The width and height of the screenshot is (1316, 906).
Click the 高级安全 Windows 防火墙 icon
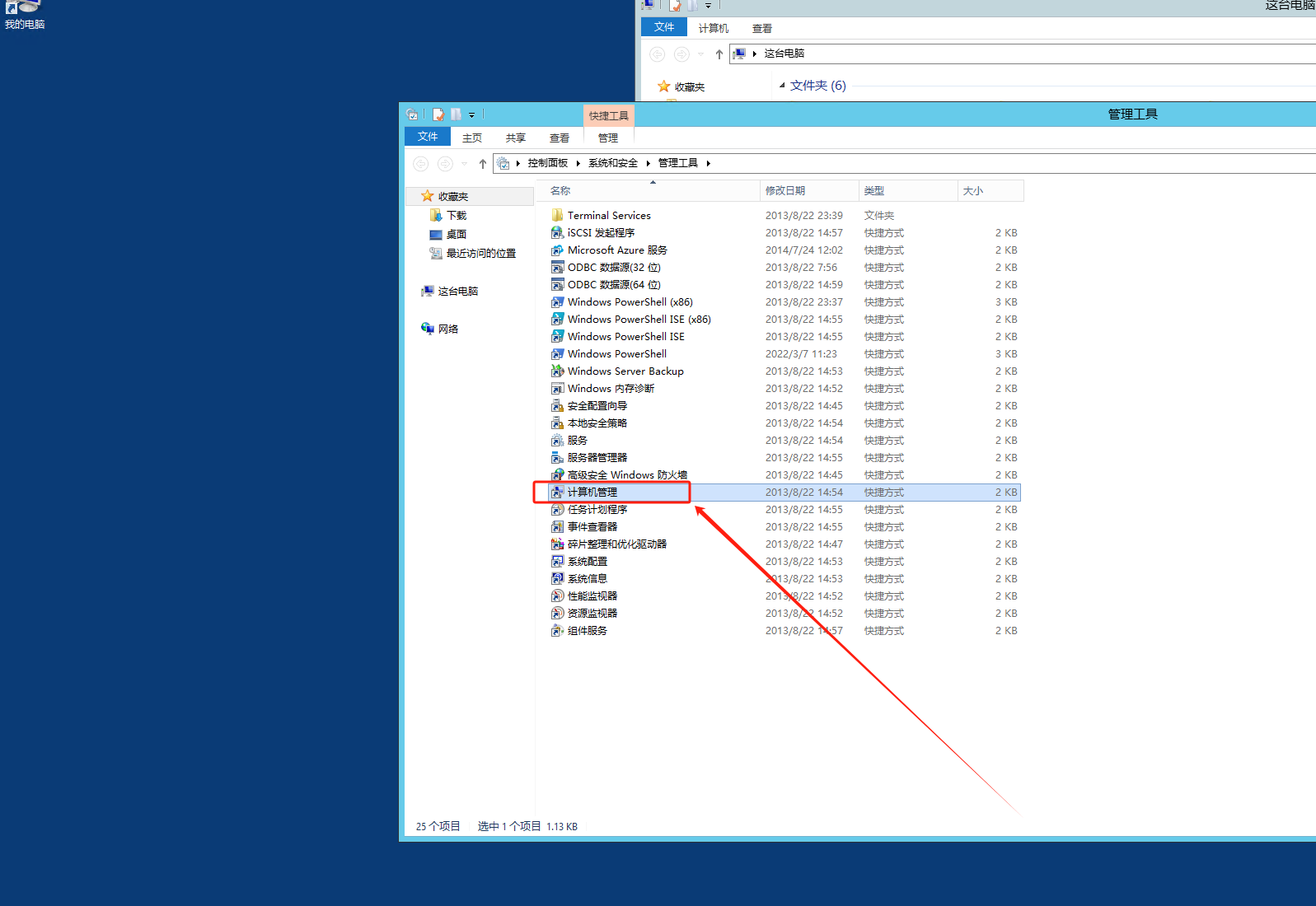(x=558, y=474)
